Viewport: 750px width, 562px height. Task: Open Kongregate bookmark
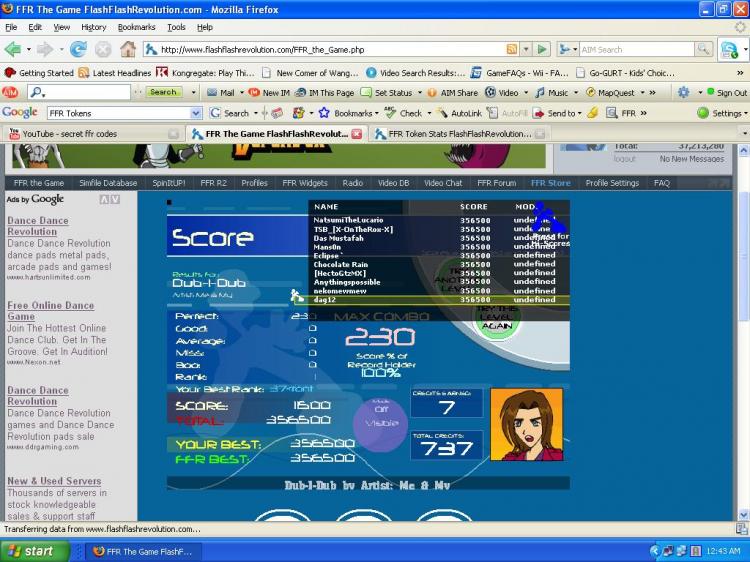pos(206,73)
